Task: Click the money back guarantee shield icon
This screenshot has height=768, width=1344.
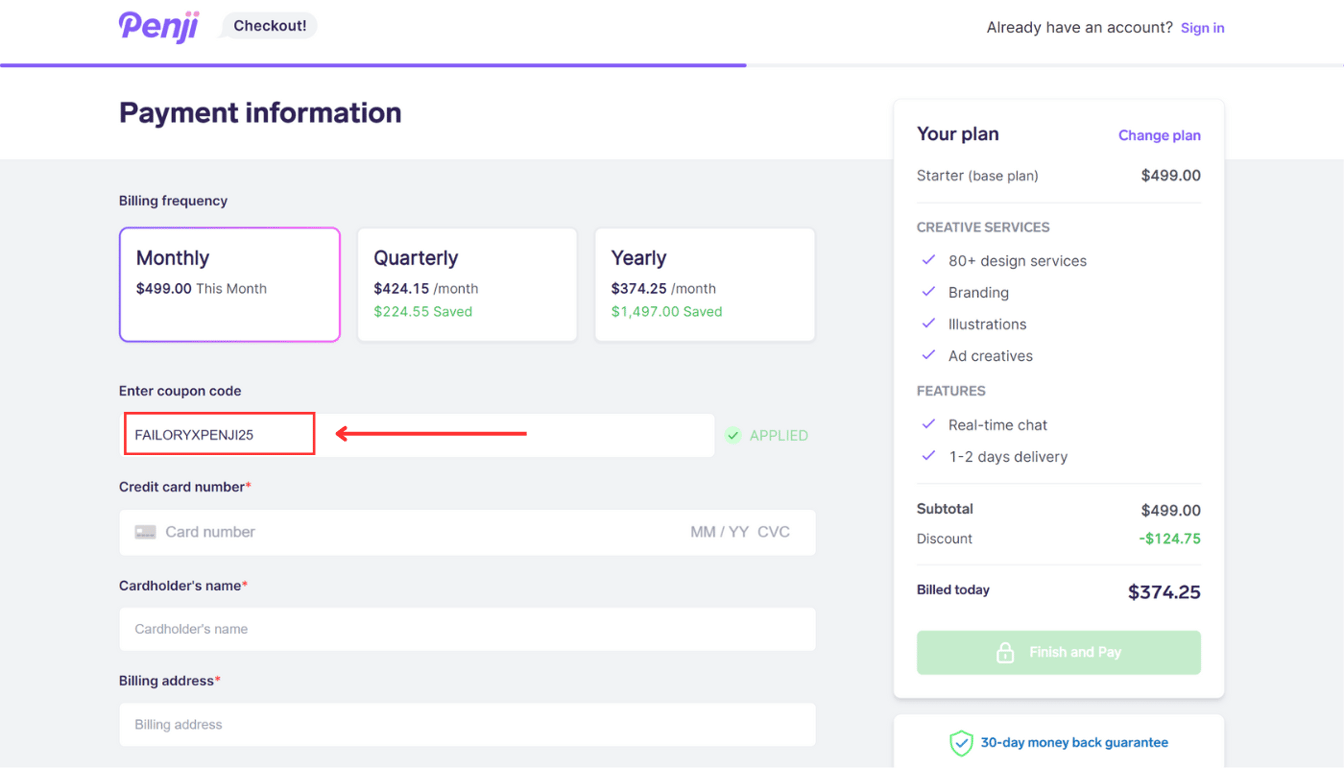Action: coord(961,743)
